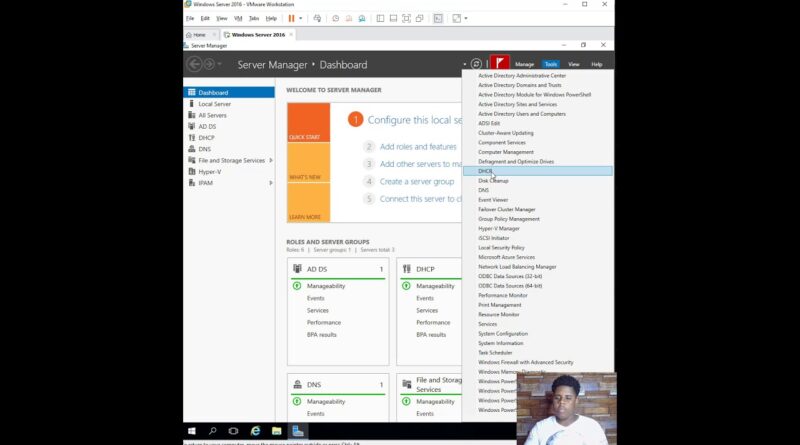Image resolution: width=800 pixels, height=445 pixels.
Task: Click the DHCP tile icon
Action: click(407, 268)
